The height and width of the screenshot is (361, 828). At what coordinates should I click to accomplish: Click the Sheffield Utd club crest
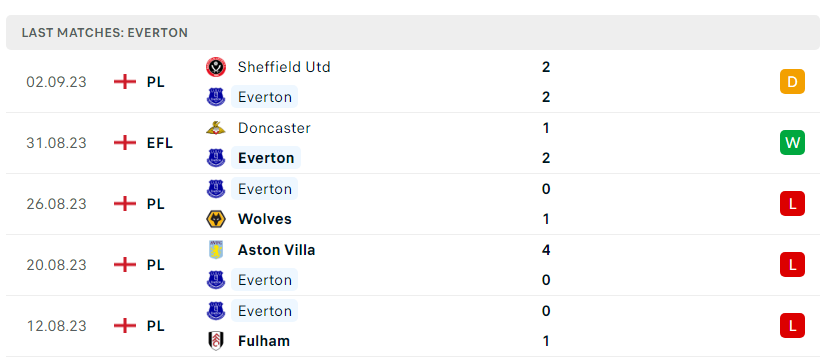(215, 67)
